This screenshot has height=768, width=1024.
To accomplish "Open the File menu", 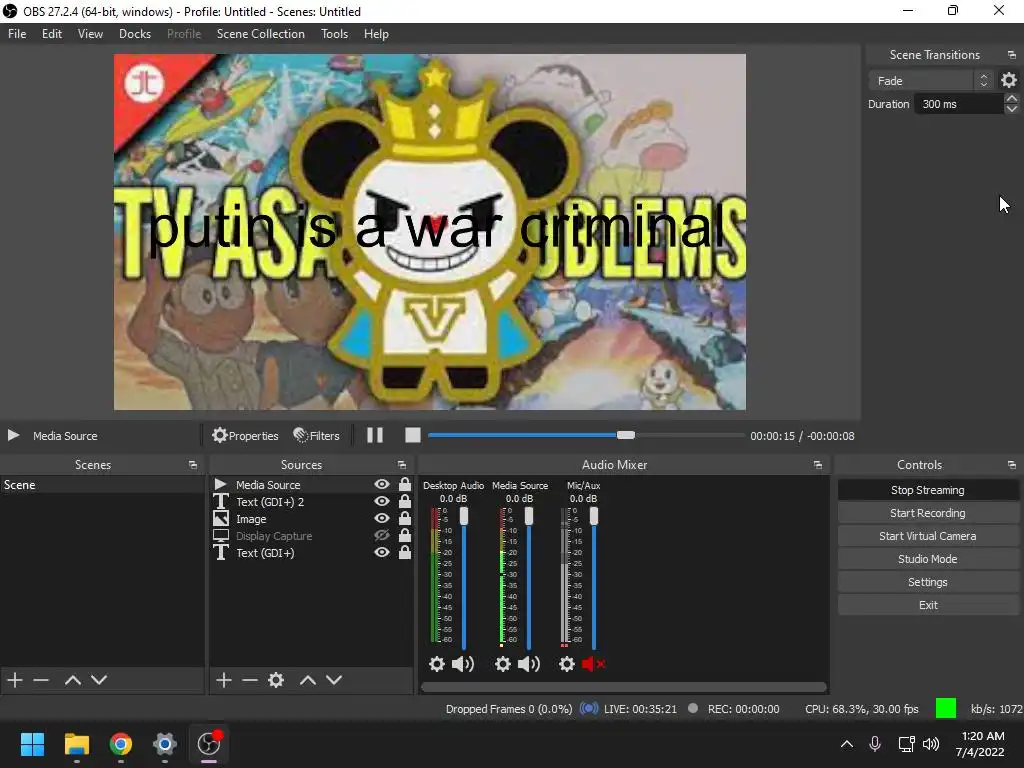I will [17, 34].
